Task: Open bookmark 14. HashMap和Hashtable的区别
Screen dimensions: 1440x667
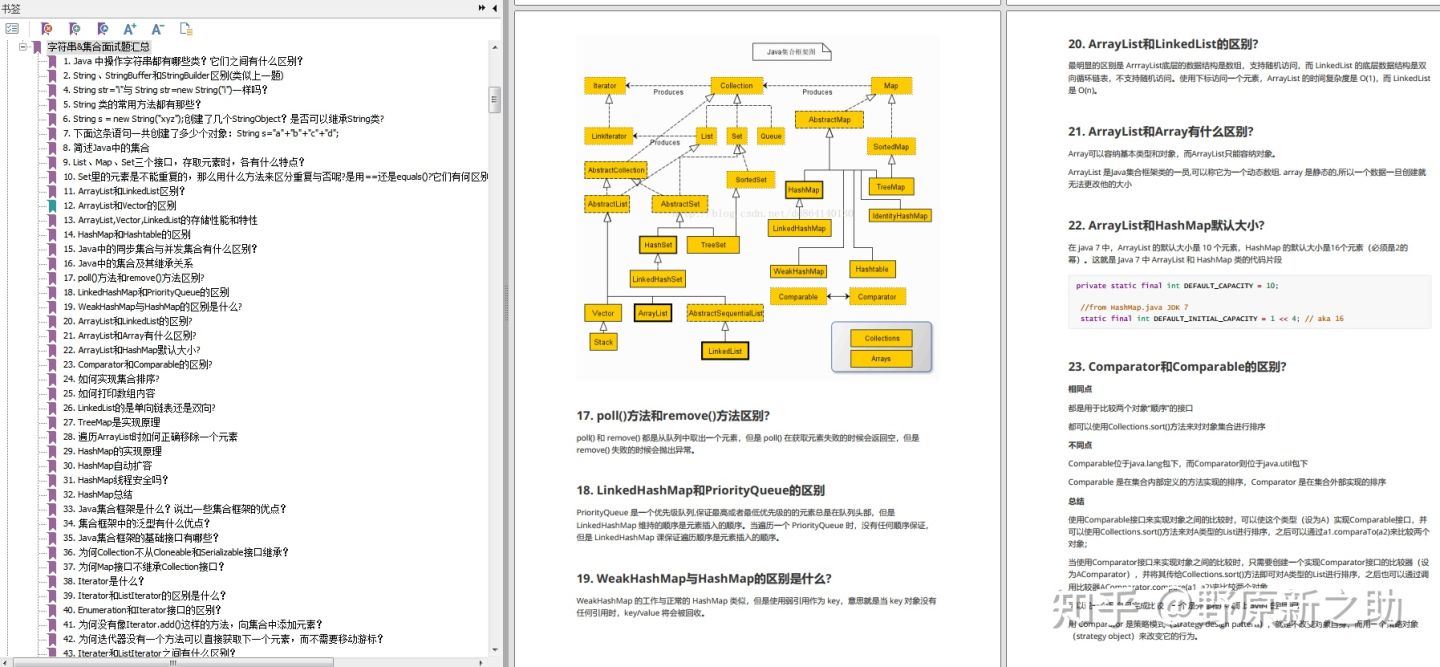Action: tap(126, 234)
